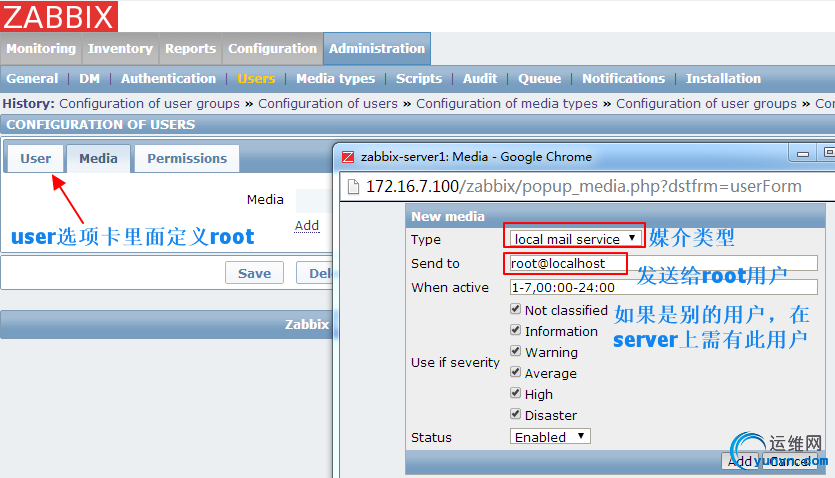
Task: Click the Send to input field
Action: 664,263
